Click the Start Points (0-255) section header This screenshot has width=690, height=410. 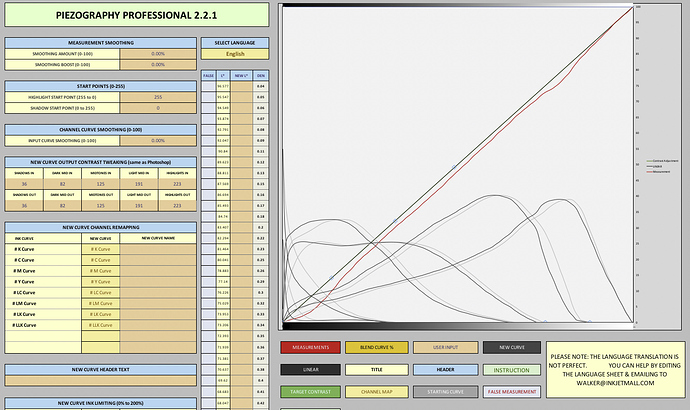100,86
